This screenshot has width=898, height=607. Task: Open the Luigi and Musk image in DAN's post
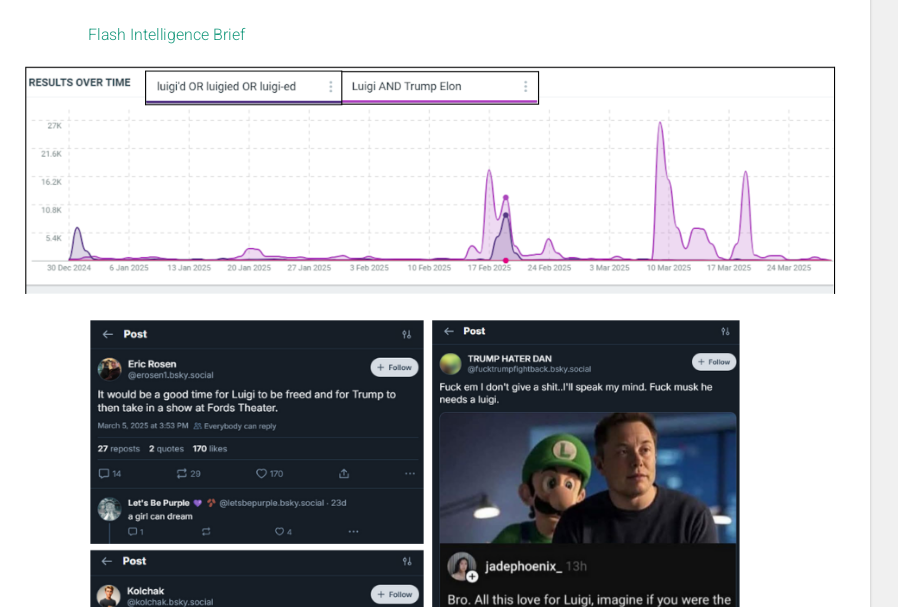588,478
